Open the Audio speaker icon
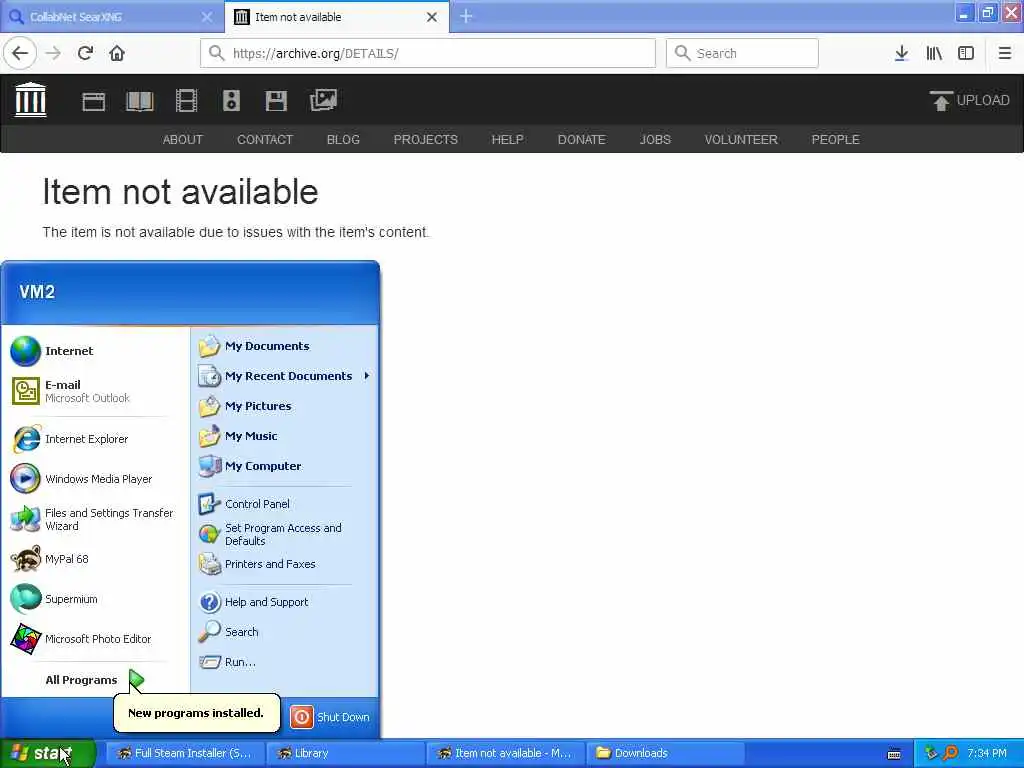 point(231,101)
